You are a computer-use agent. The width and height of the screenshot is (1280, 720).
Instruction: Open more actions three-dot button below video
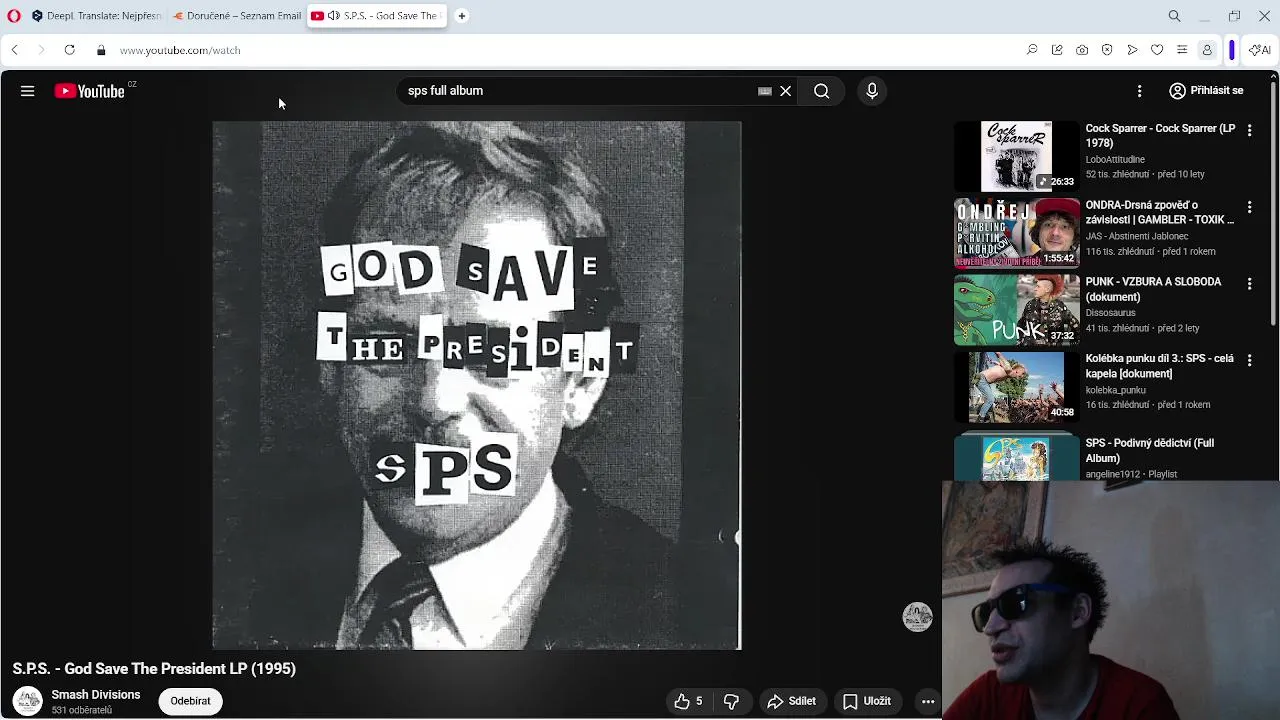pyautogui.click(x=928, y=701)
